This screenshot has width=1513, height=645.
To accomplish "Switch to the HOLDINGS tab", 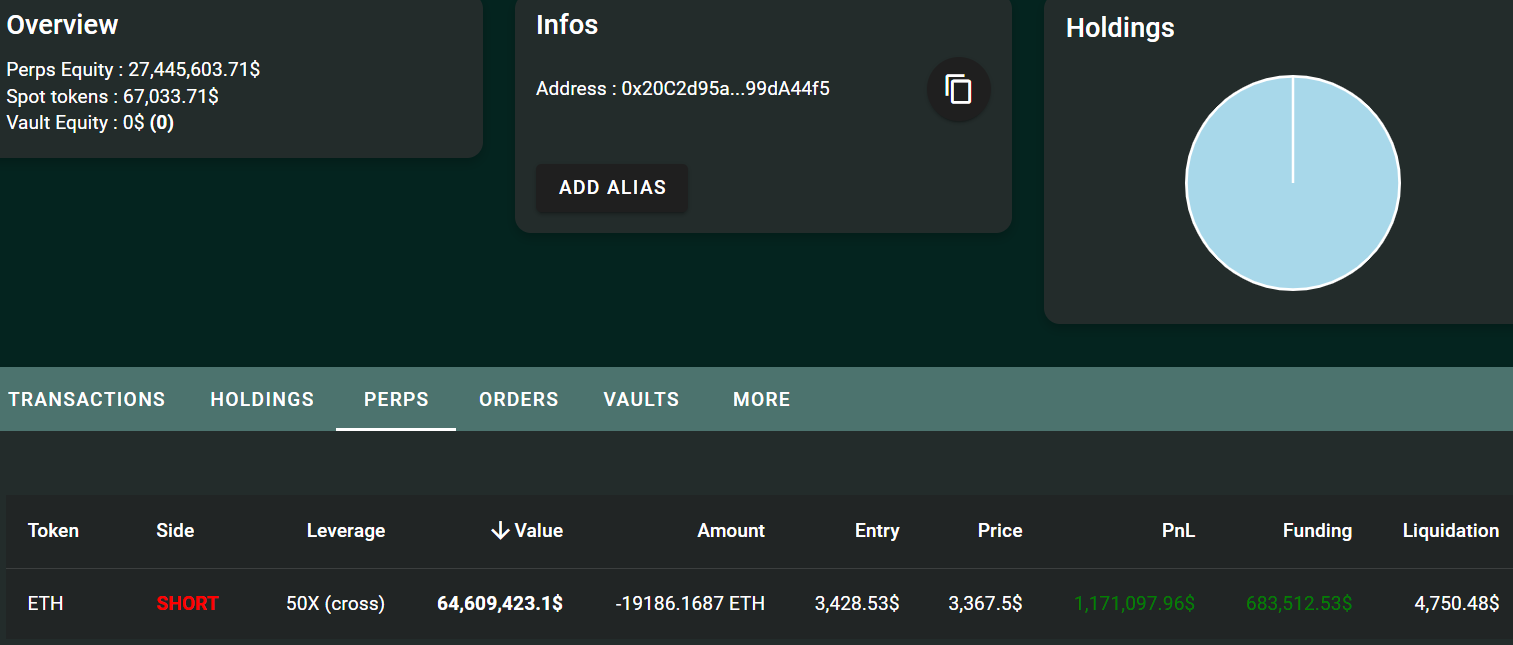I will point(262,399).
